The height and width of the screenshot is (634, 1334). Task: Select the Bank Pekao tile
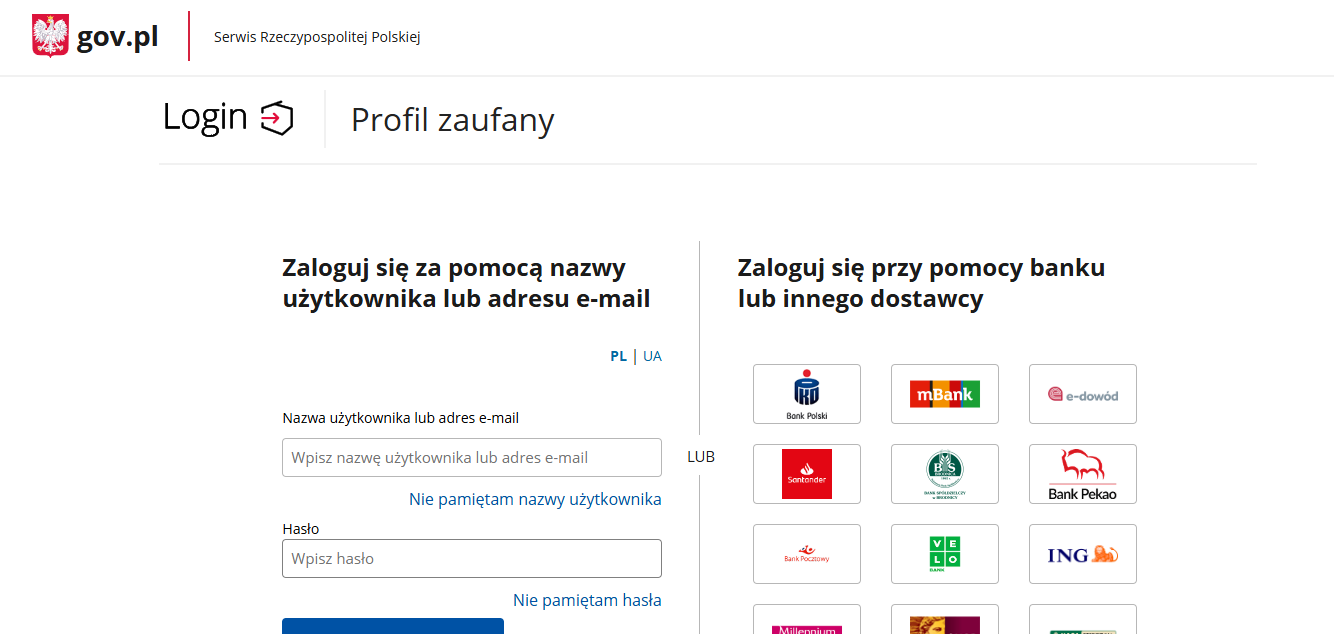(x=1083, y=473)
